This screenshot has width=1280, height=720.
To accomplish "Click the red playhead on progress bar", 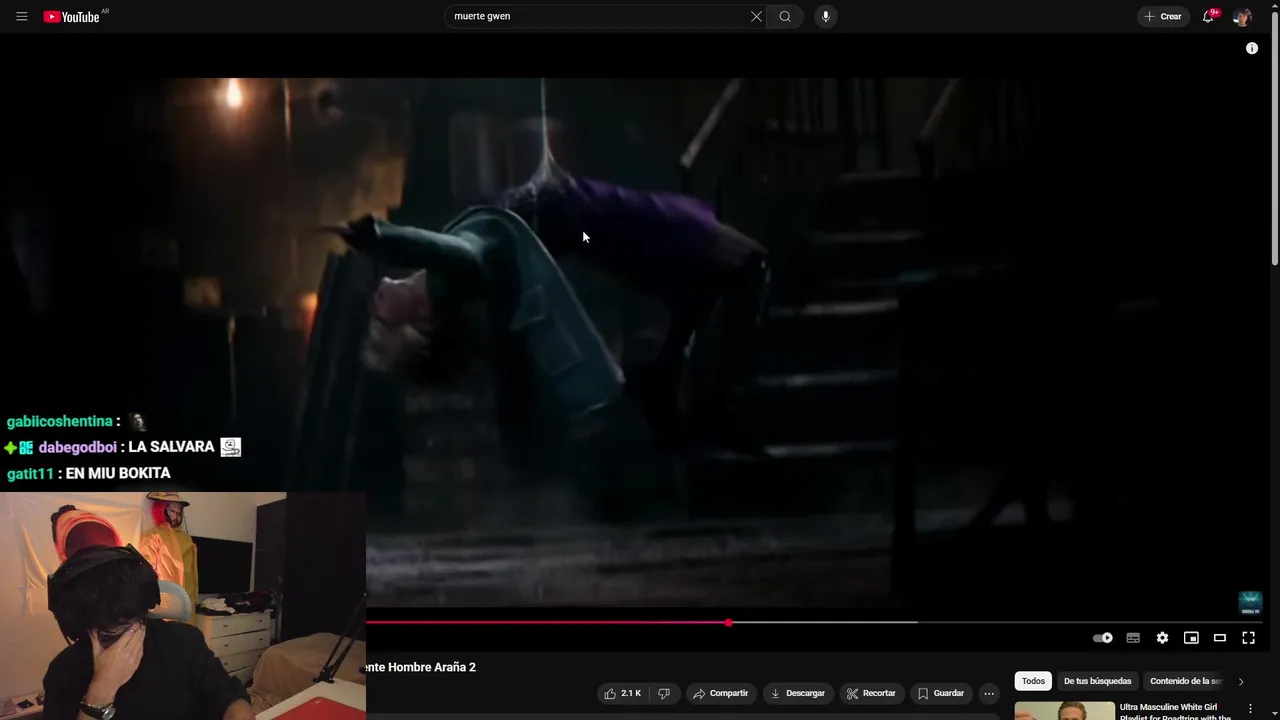I will 729,622.
